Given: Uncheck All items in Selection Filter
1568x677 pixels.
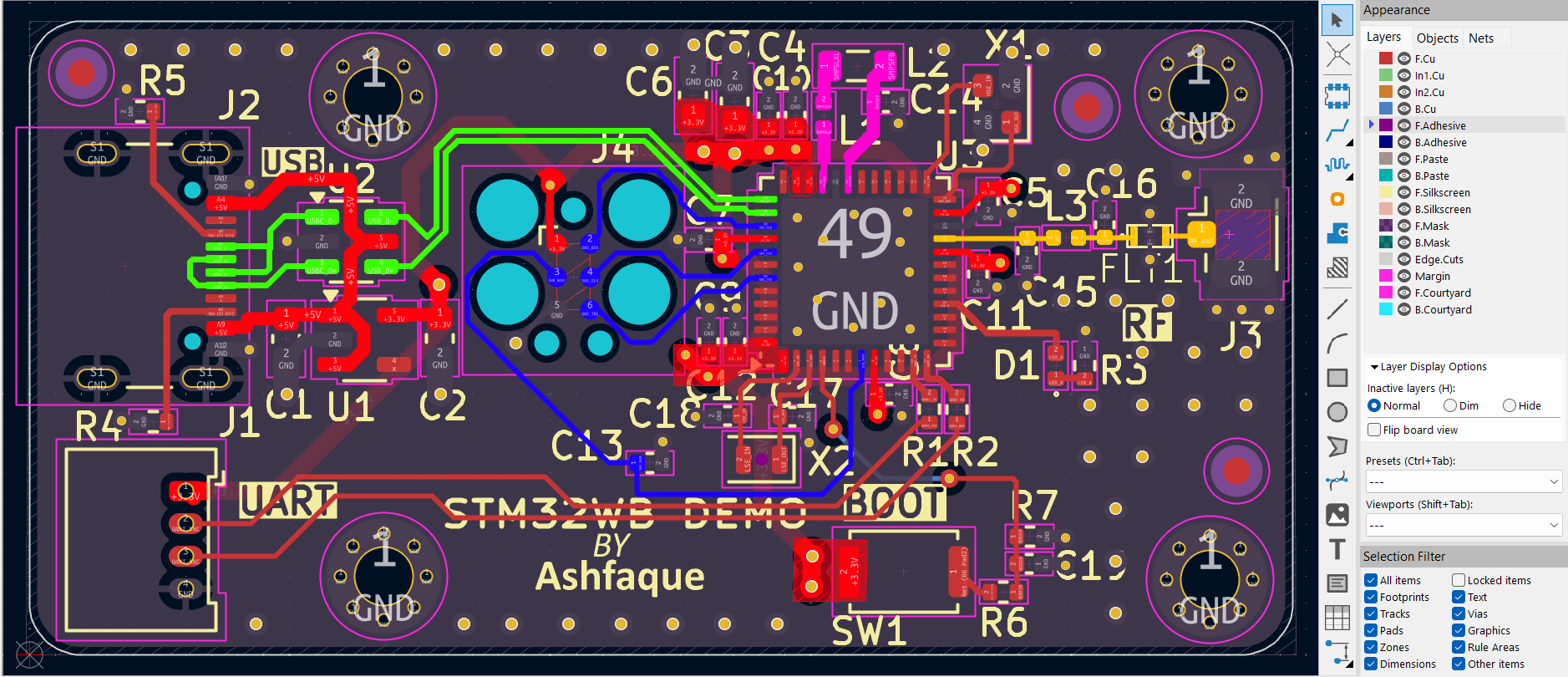Looking at the screenshot, I should click(x=1371, y=580).
